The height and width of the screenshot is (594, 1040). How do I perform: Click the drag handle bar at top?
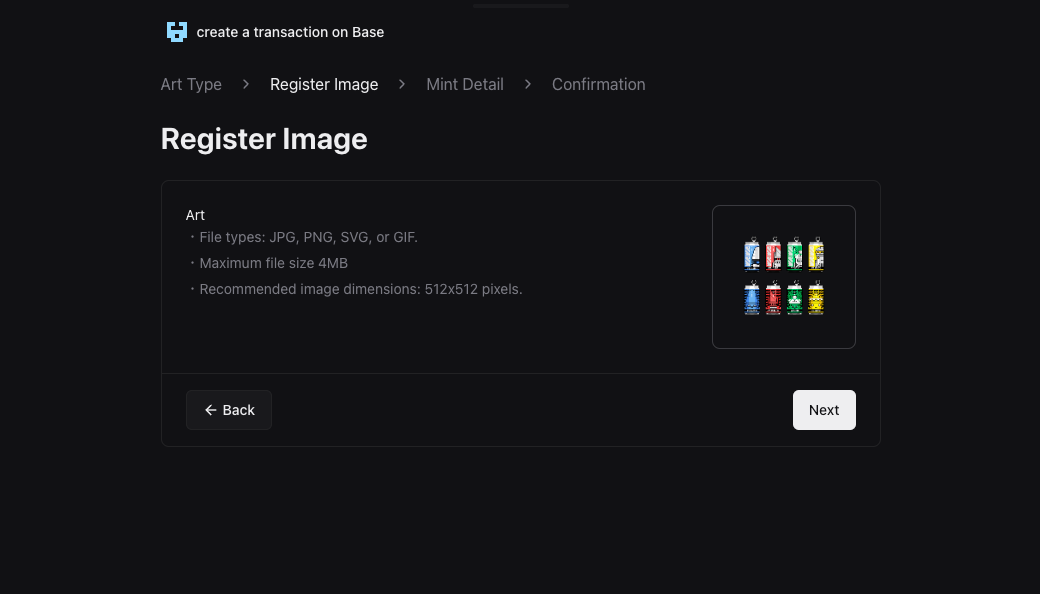point(521,6)
